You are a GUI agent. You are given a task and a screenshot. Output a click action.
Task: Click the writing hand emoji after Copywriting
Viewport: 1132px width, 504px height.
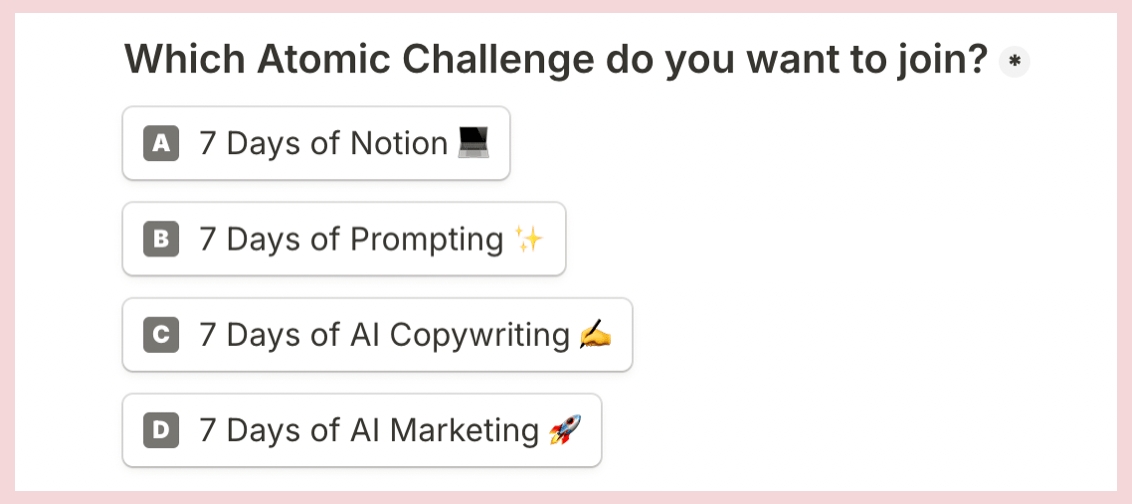[x=596, y=335]
